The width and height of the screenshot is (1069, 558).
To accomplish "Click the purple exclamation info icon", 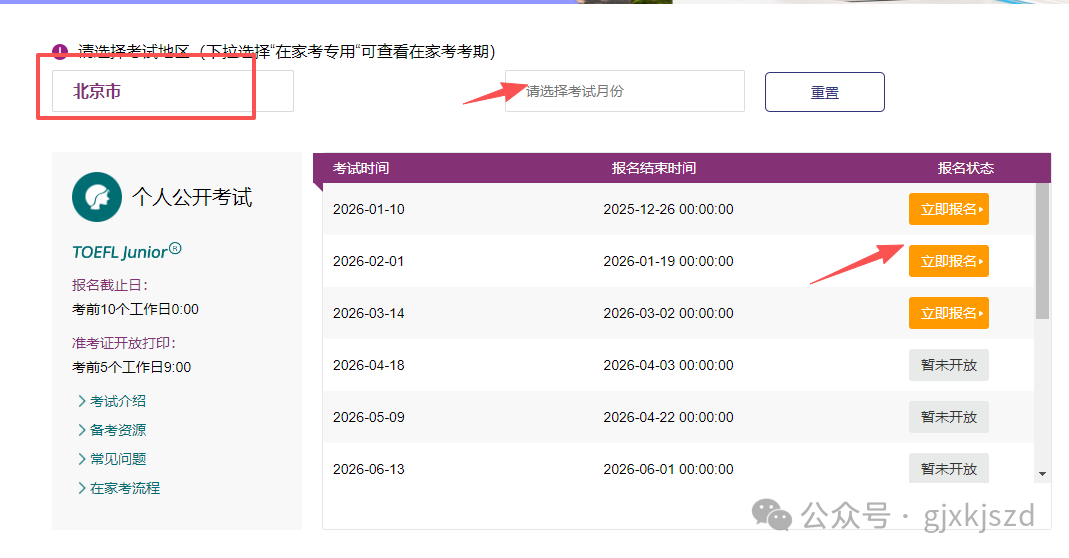I will point(60,52).
